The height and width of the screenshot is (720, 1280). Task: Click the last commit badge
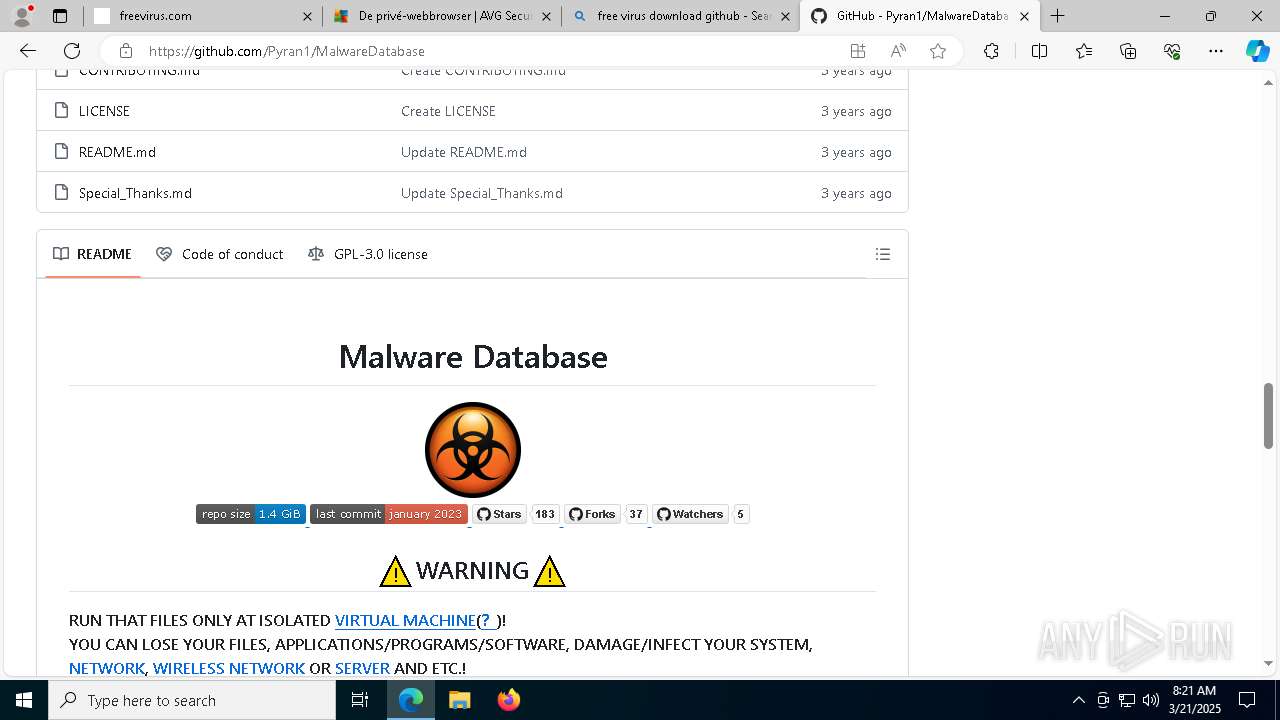(389, 514)
